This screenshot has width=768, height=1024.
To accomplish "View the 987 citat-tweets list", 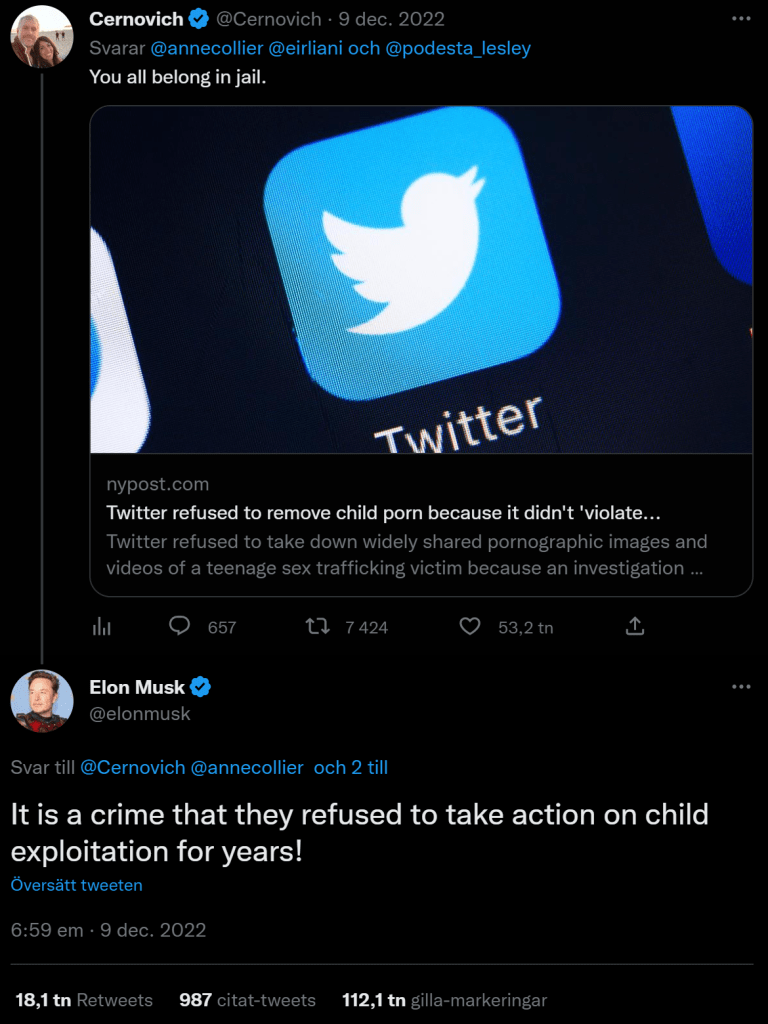I will 247,1000.
